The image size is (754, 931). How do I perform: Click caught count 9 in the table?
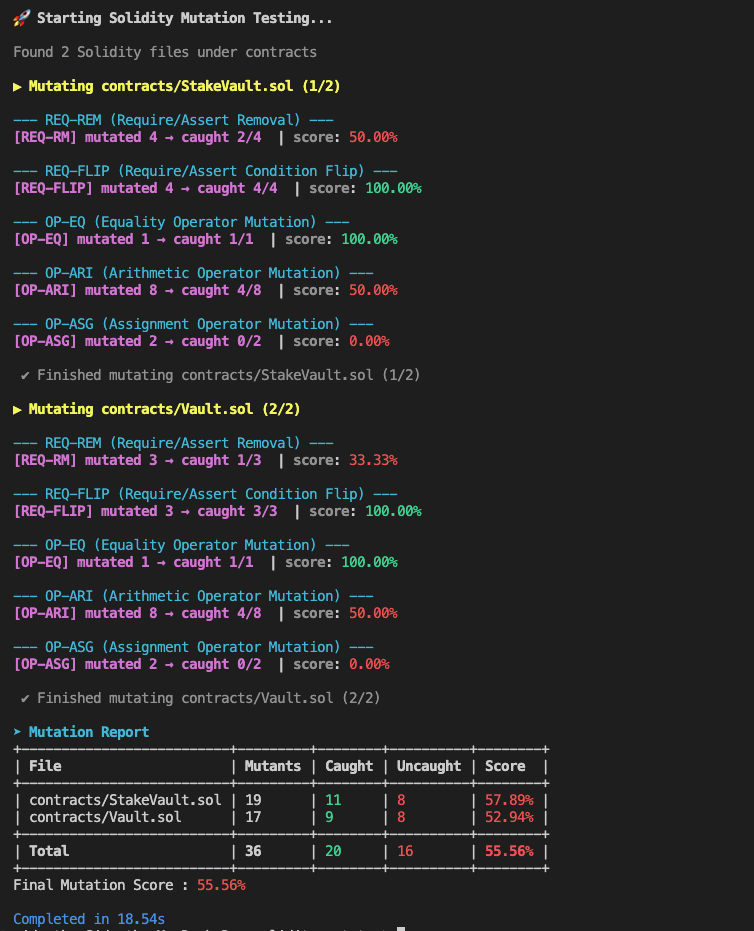(329, 818)
